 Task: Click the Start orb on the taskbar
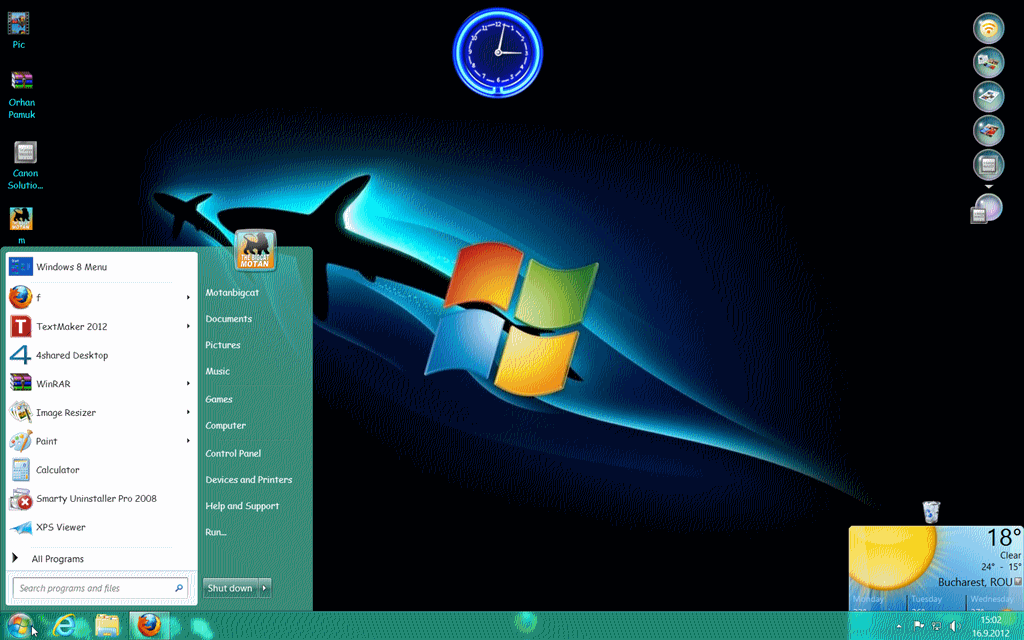coord(20,626)
